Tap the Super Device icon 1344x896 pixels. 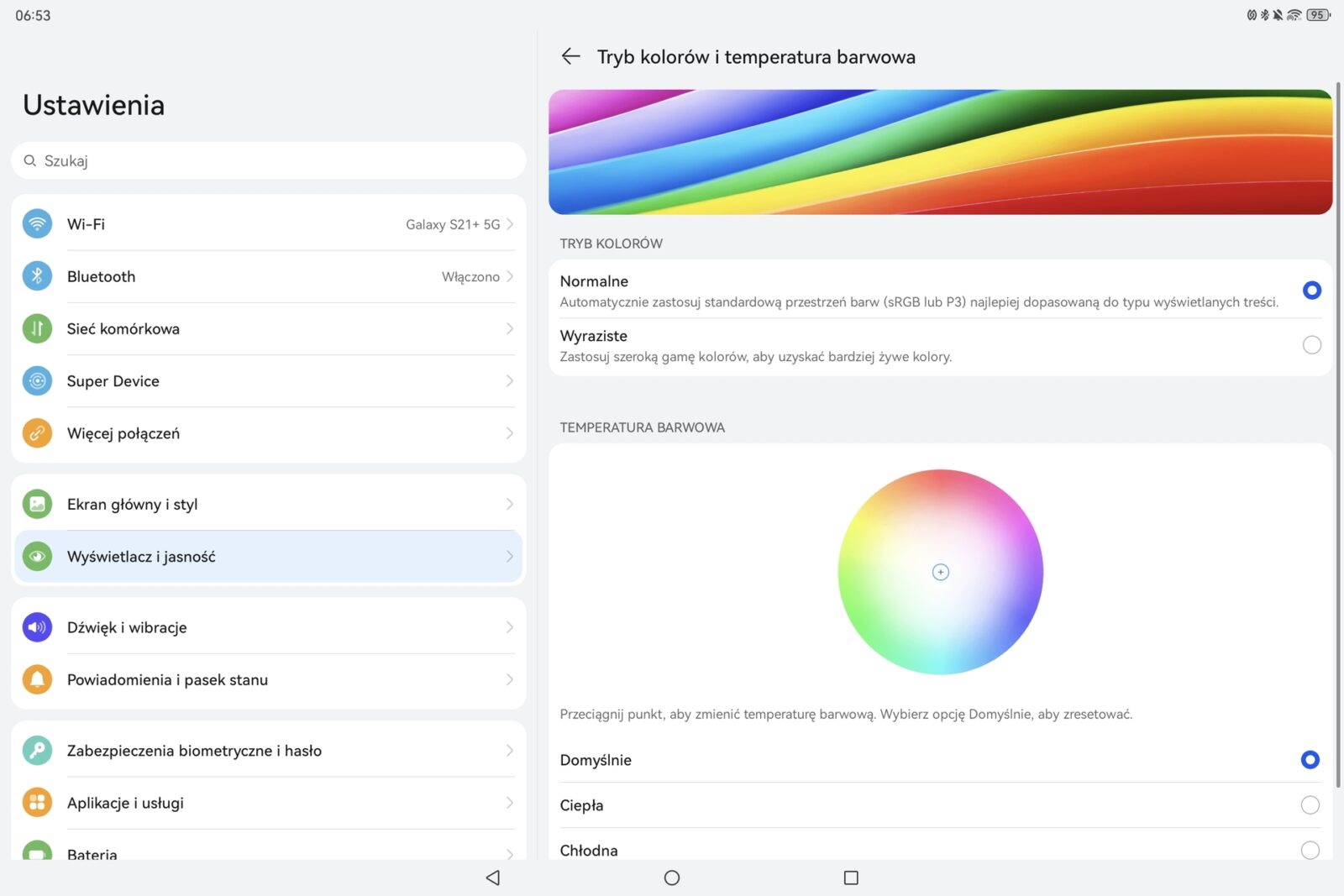37,381
